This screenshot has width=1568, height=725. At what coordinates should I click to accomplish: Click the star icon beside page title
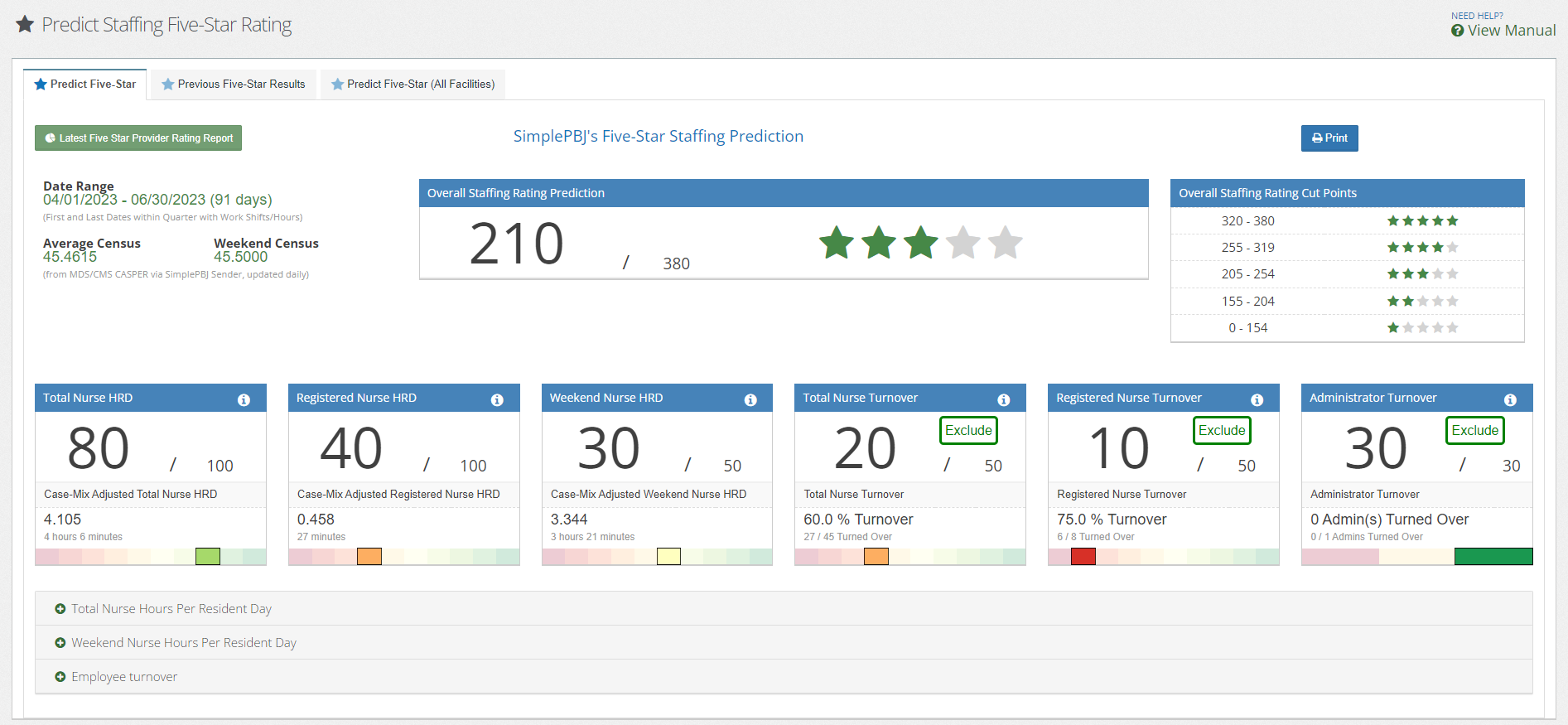(25, 24)
